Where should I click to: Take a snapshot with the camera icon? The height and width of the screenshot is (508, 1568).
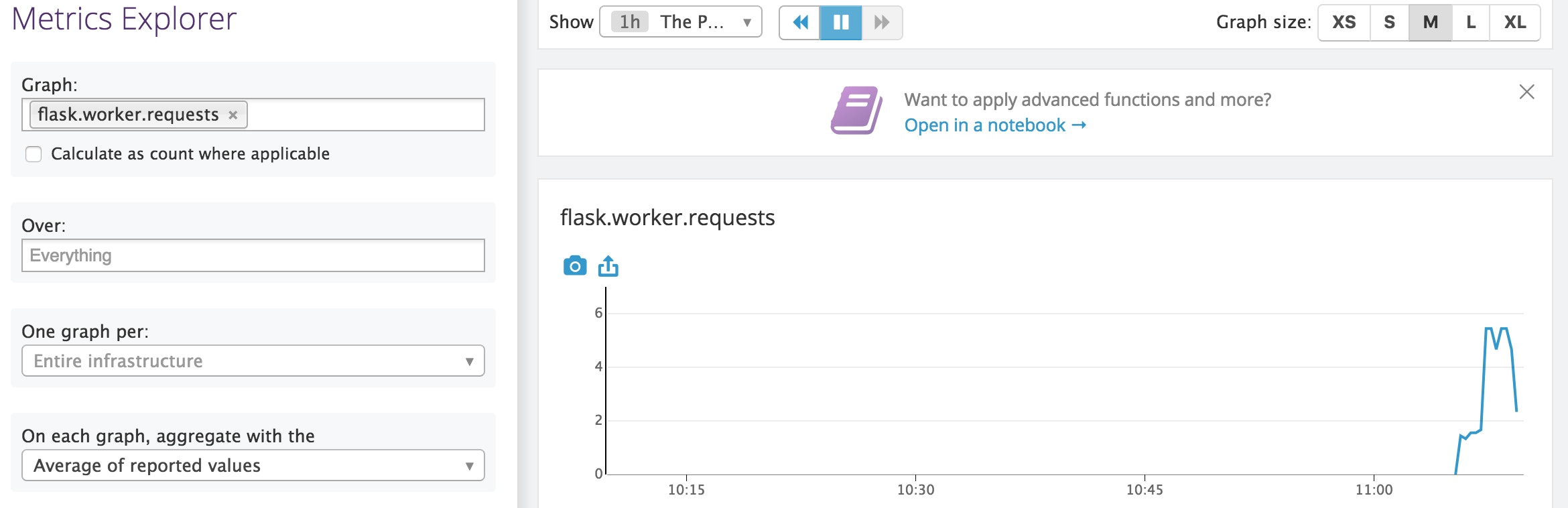click(x=575, y=266)
